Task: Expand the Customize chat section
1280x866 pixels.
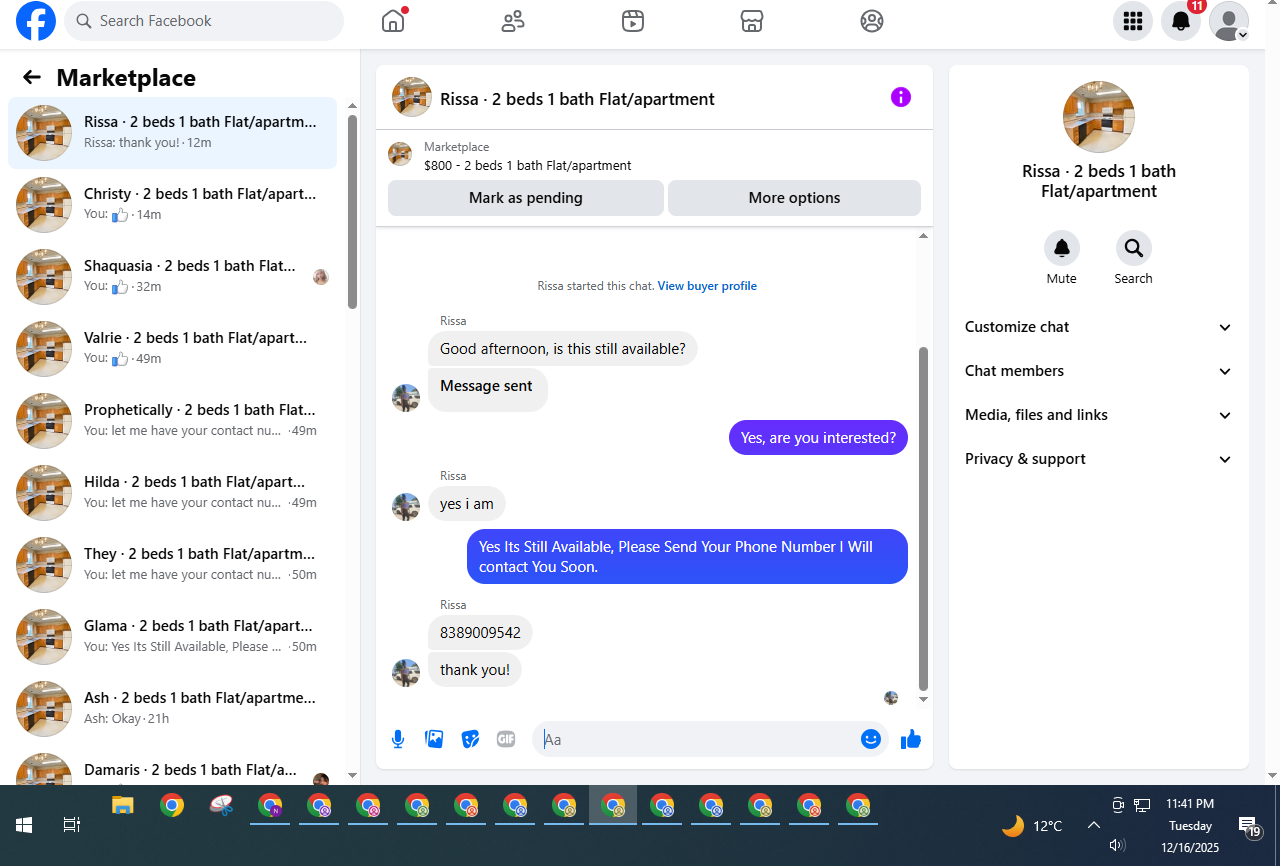Action: point(1099,327)
